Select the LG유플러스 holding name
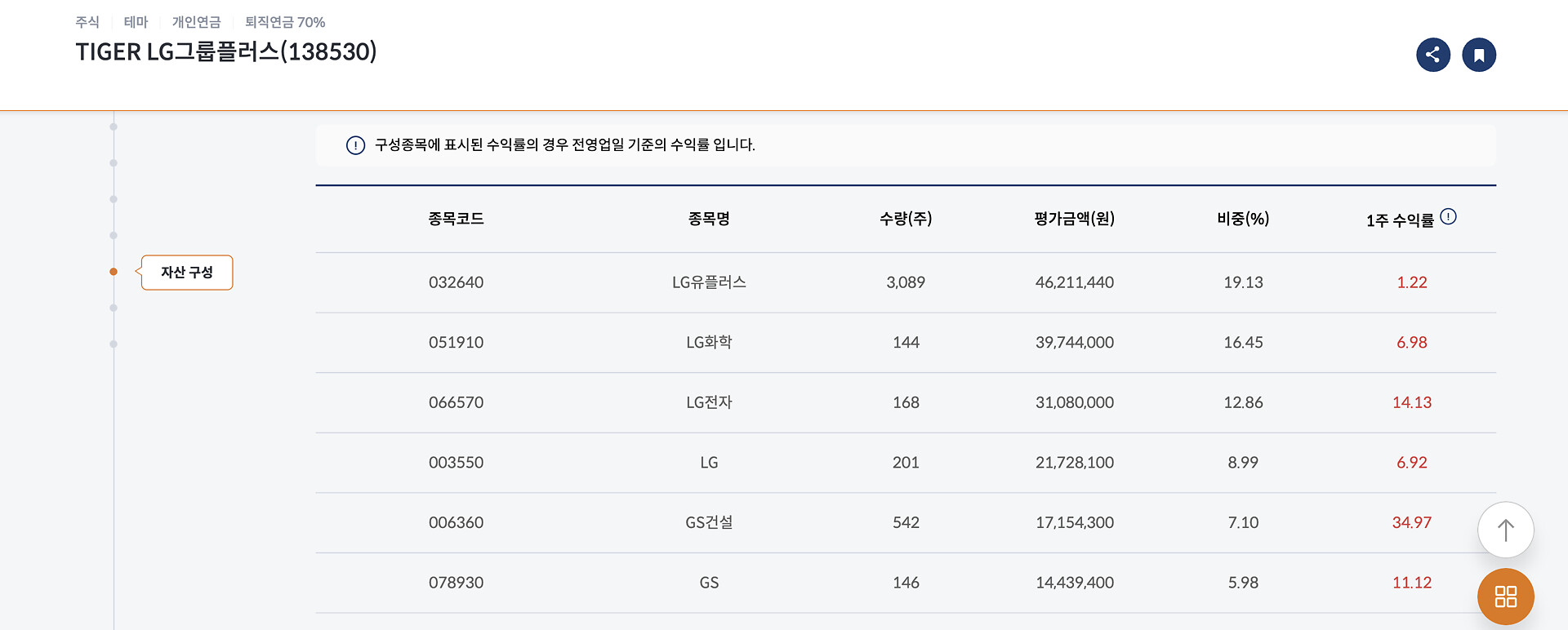1568x630 pixels. tap(709, 282)
